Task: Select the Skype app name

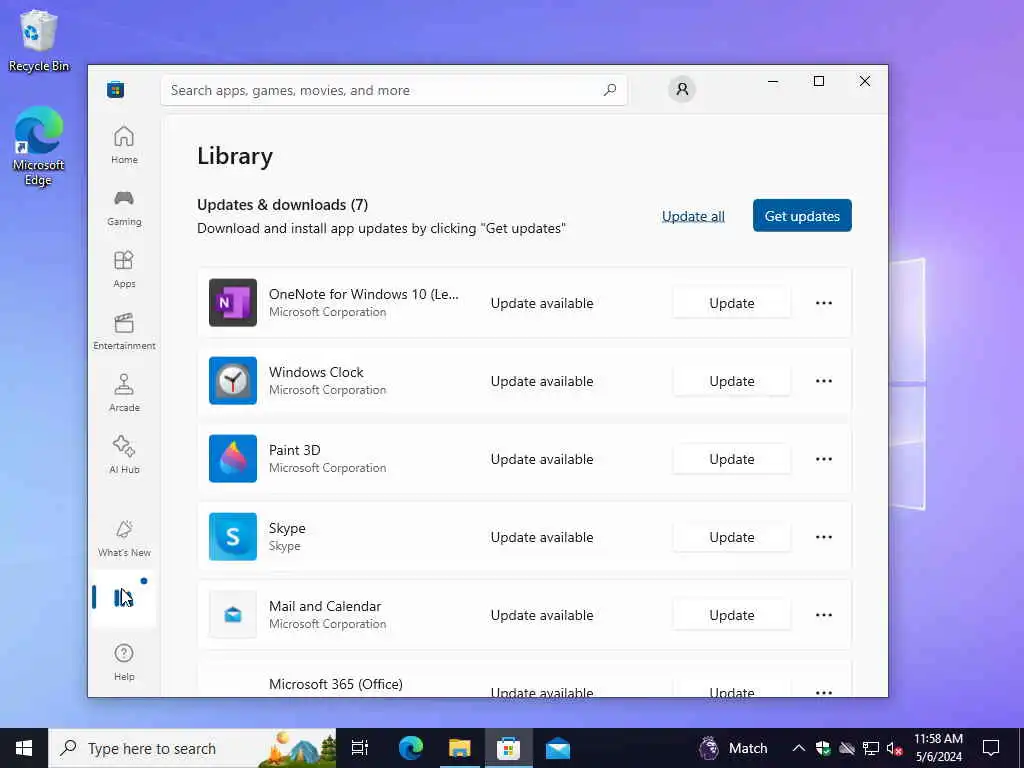Action: point(287,528)
